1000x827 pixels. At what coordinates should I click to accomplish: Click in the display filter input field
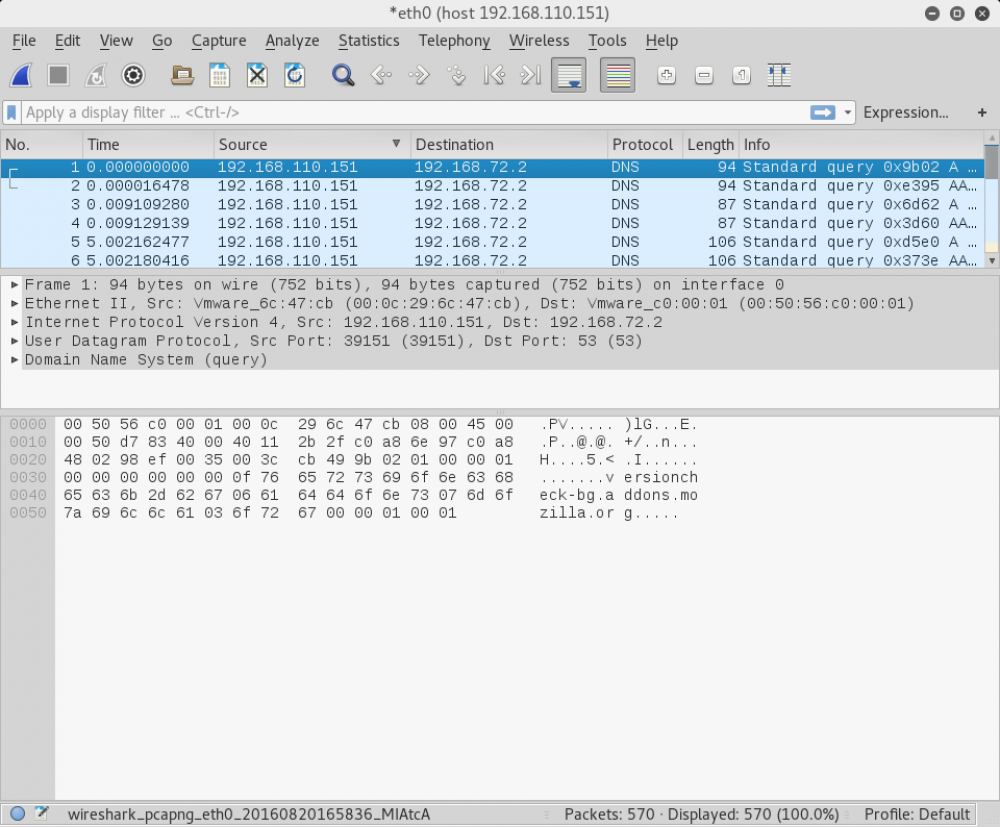(400, 113)
